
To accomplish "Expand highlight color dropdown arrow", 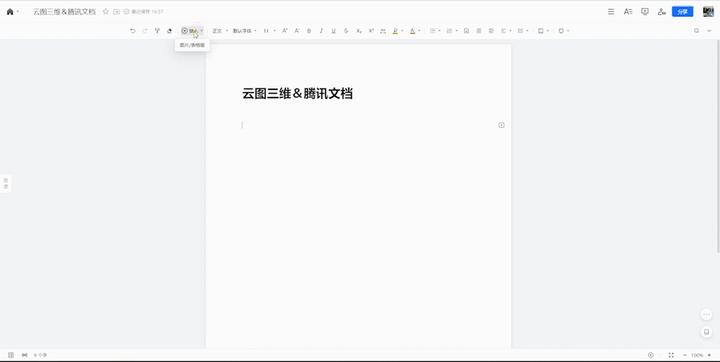I will (402, 31).
